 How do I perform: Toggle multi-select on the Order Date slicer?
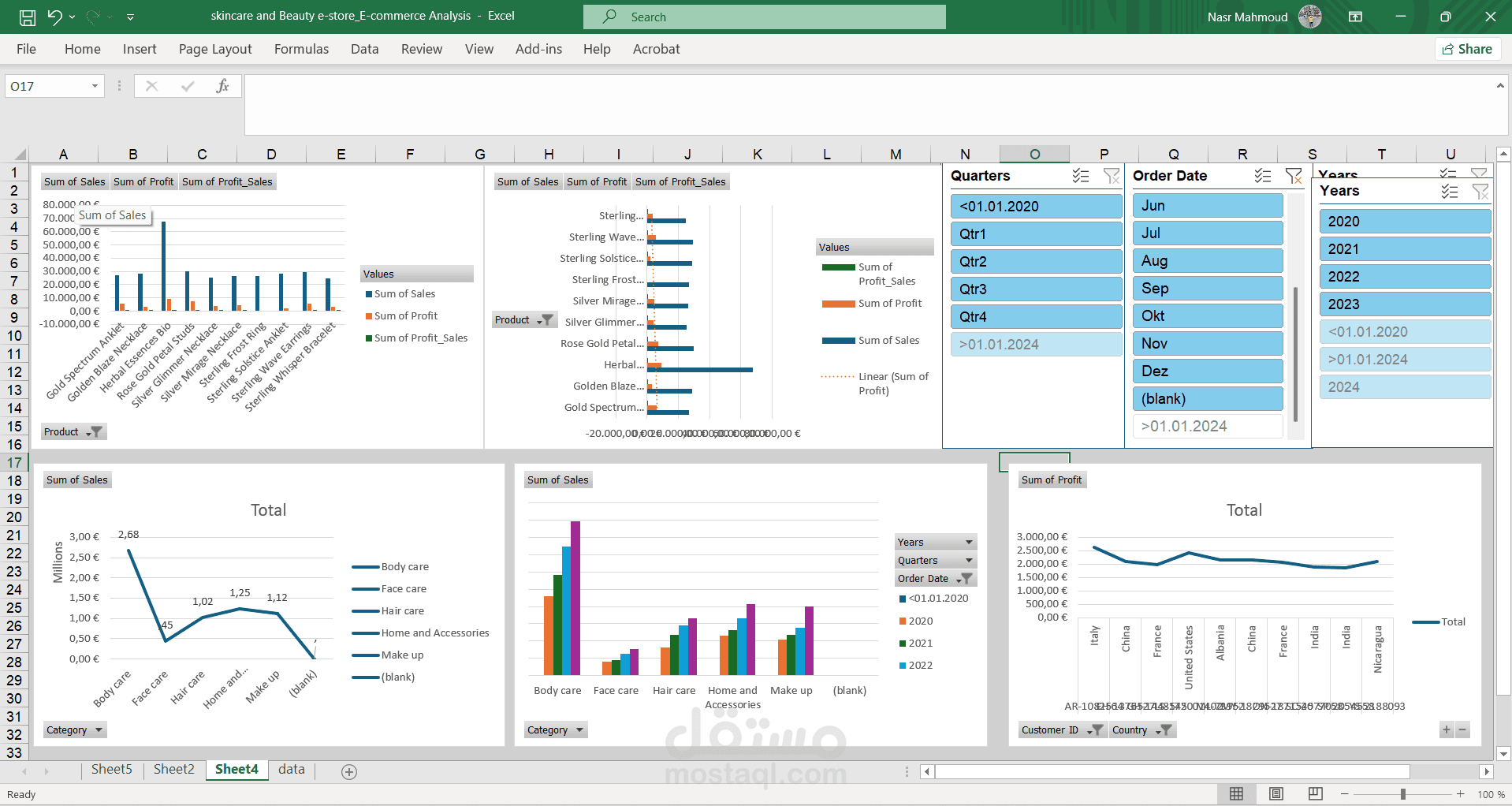1263,176
